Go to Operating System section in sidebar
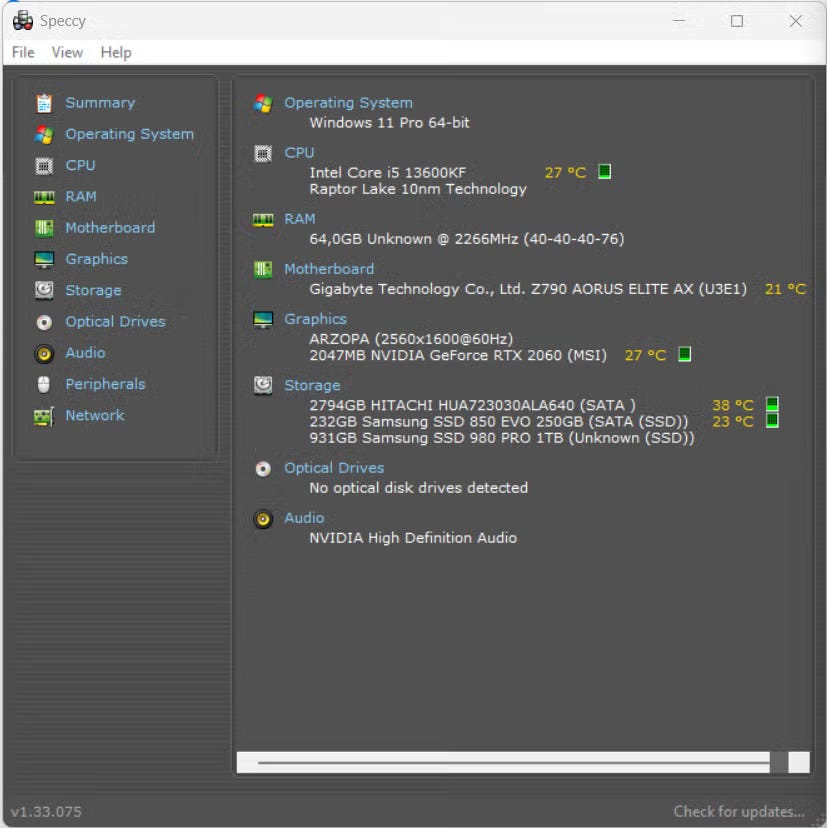Image resolution: width=827 pixels, height=828 pixels. [129, 134]
